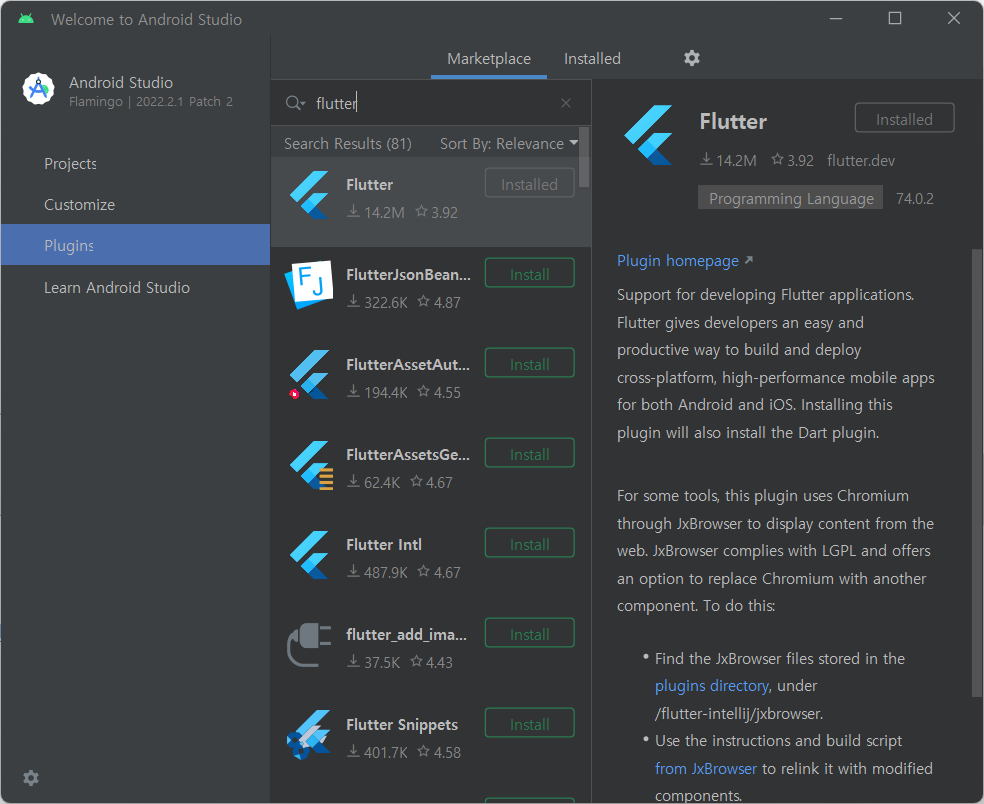The image size is (984, 804).
Task: Click the search results list scrollbar
Action: pyautogui.click(x=584, y=158)
